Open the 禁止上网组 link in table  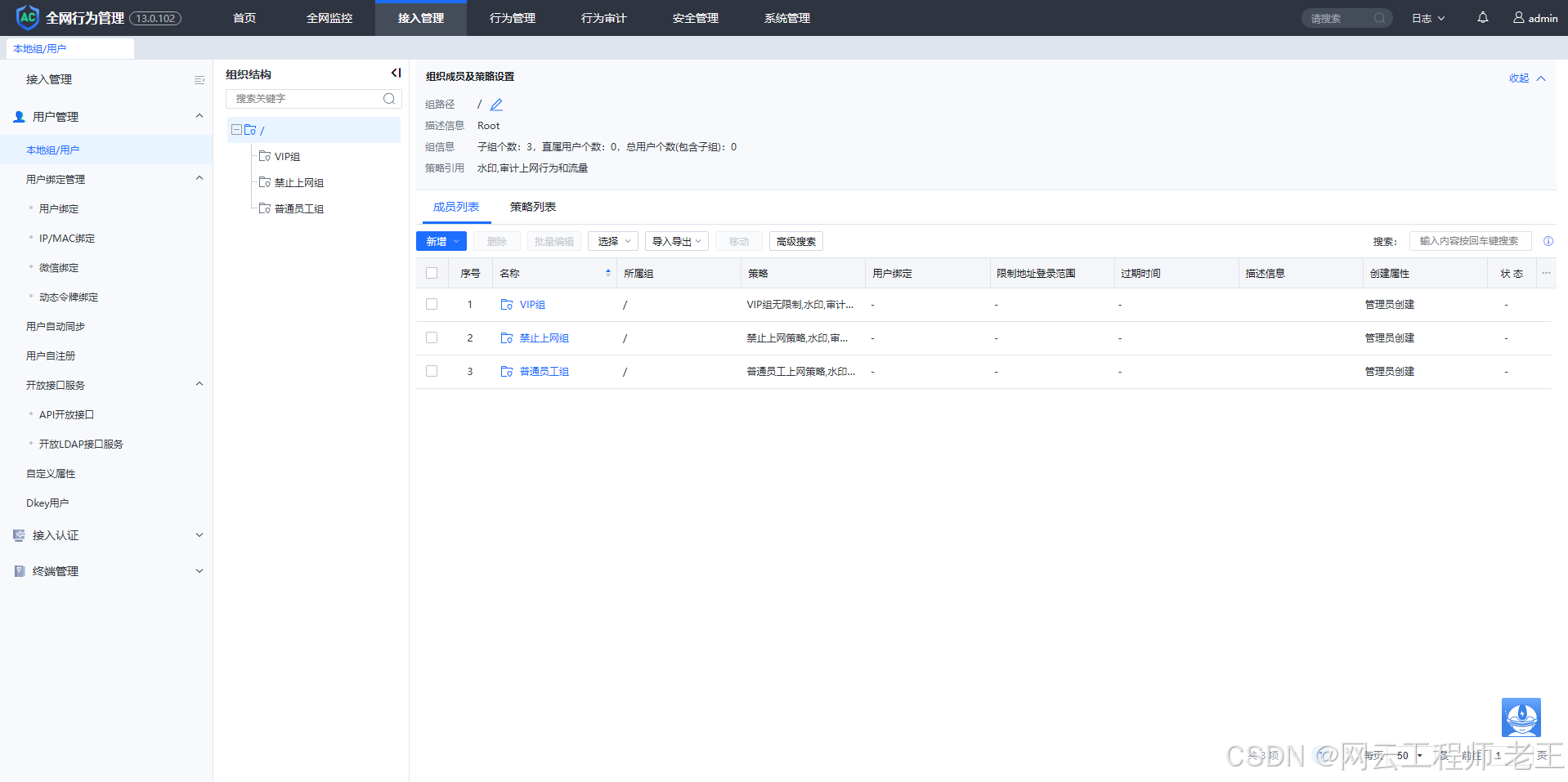[544, 337]
